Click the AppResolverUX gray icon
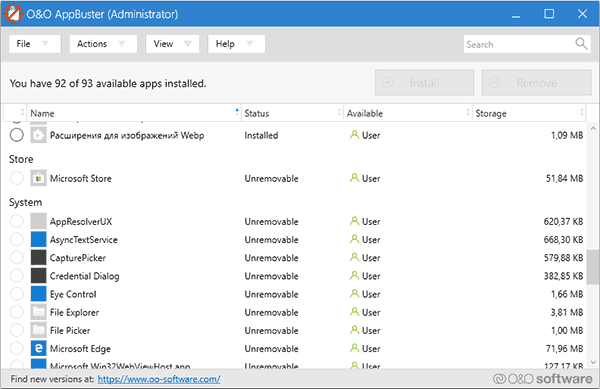 pos(38,221)
